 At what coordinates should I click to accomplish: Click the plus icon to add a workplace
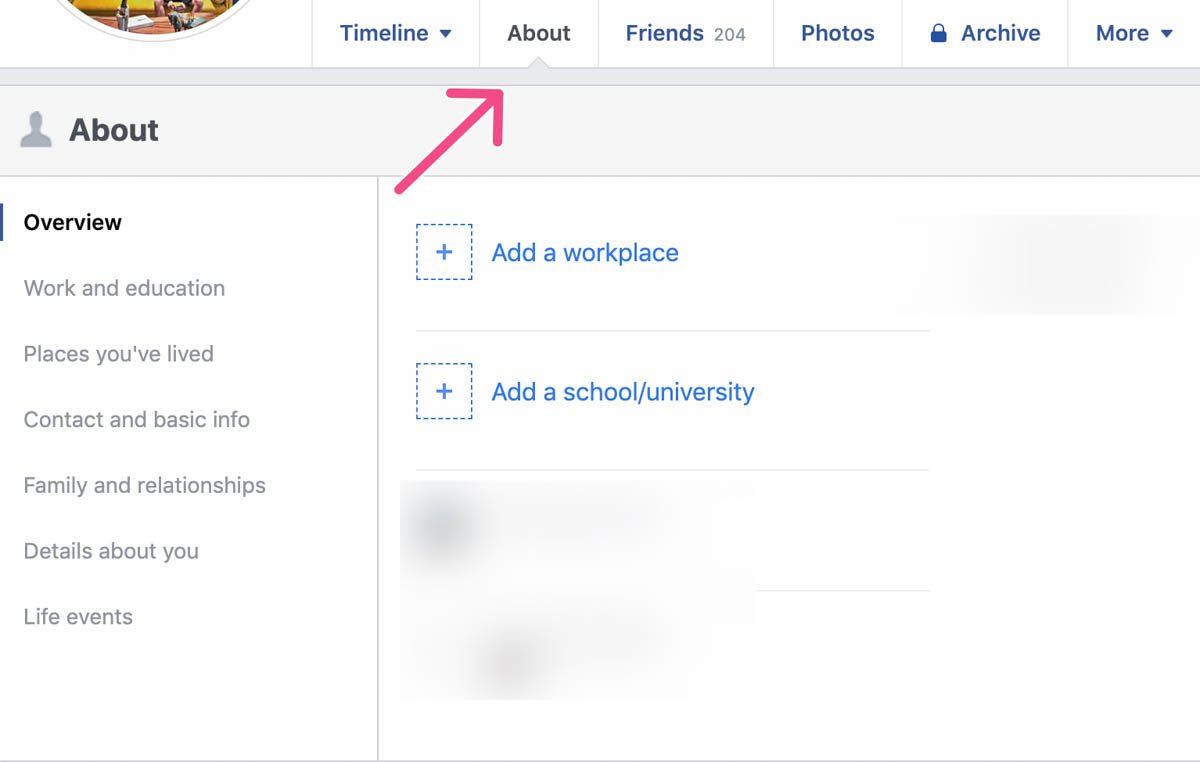pos(444,252)
